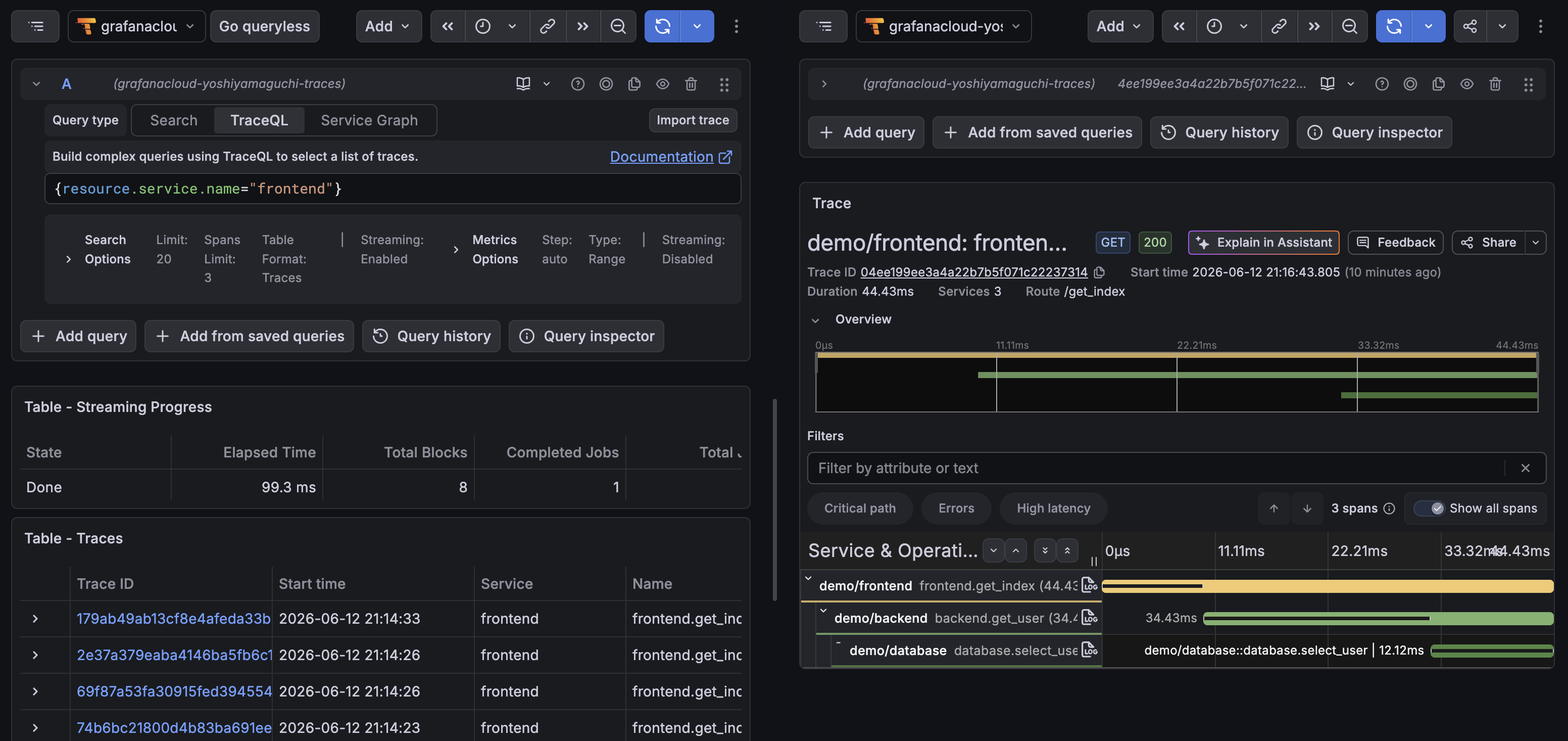This screenshot has width=1568, height=741.
Task: Open logs for demo/database span
Action: point(1090,650)
